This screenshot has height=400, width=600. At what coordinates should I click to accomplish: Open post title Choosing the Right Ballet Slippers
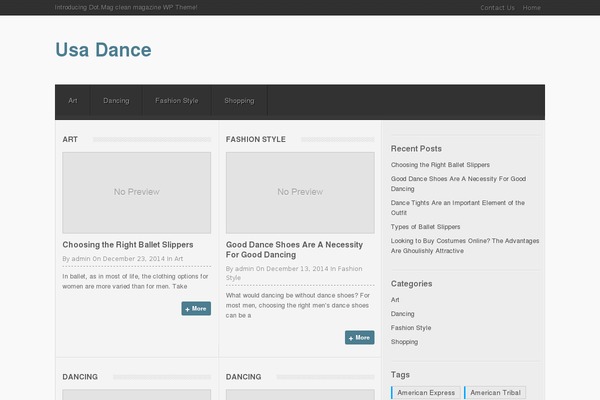(x=128, y=245)
